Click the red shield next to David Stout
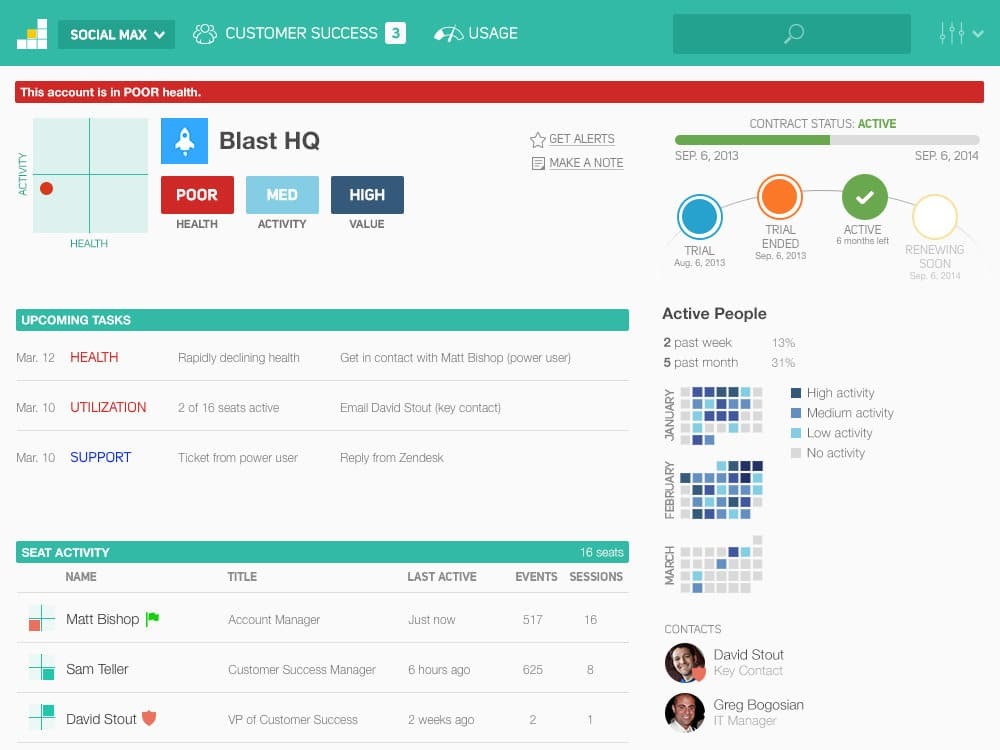 pos(150,718)
